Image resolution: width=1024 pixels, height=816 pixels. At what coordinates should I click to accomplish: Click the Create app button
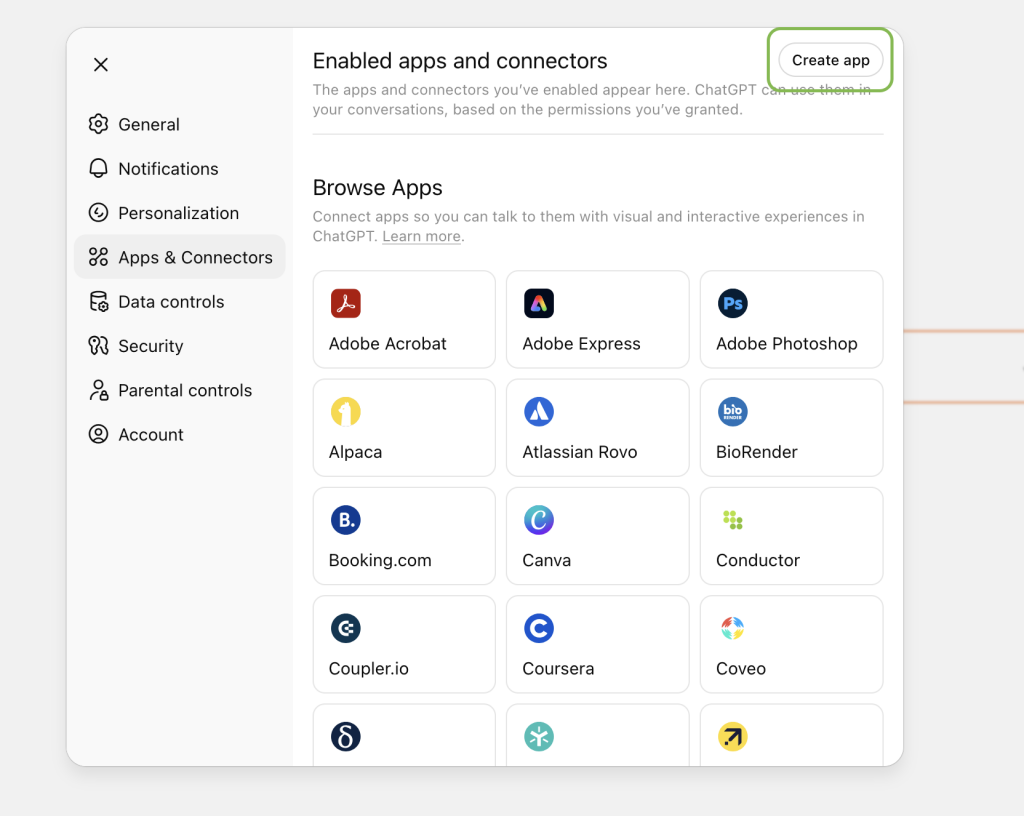tap(830, 60)
